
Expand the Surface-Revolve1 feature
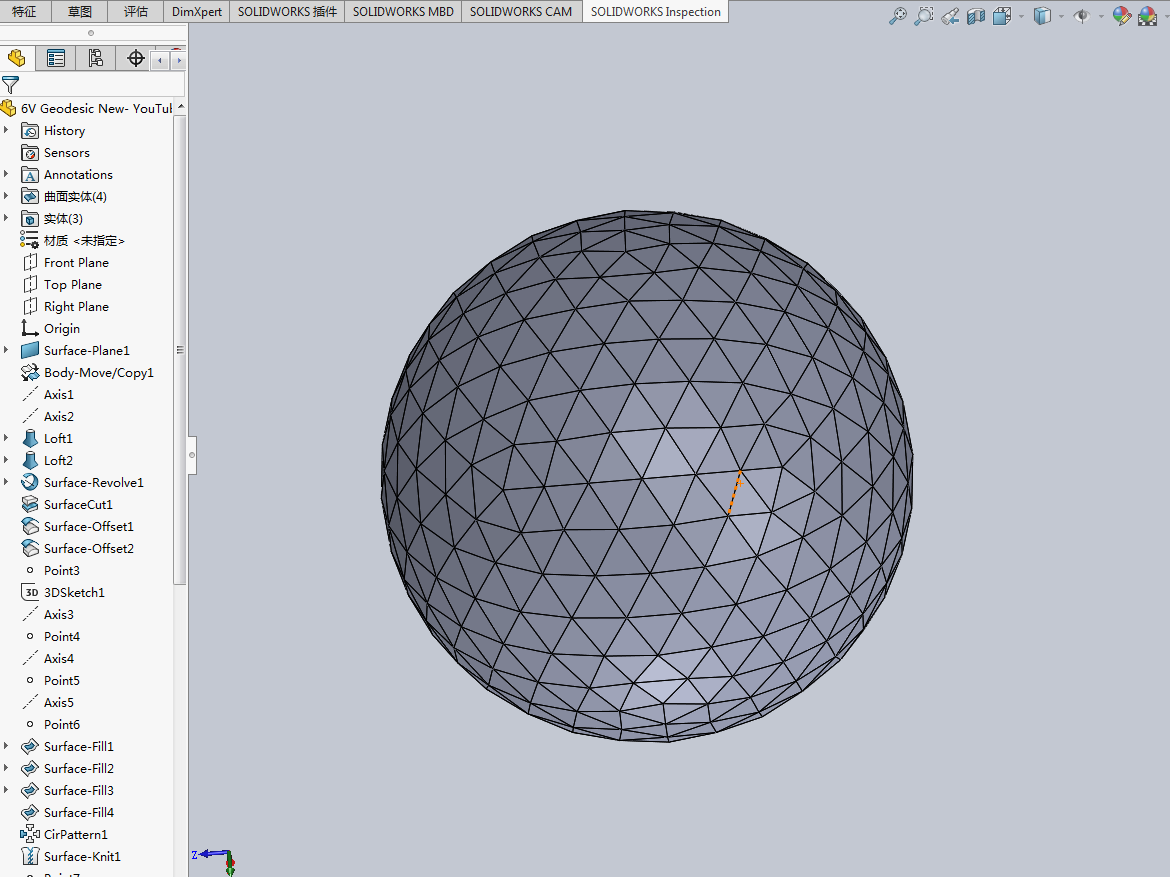[6, 482]
